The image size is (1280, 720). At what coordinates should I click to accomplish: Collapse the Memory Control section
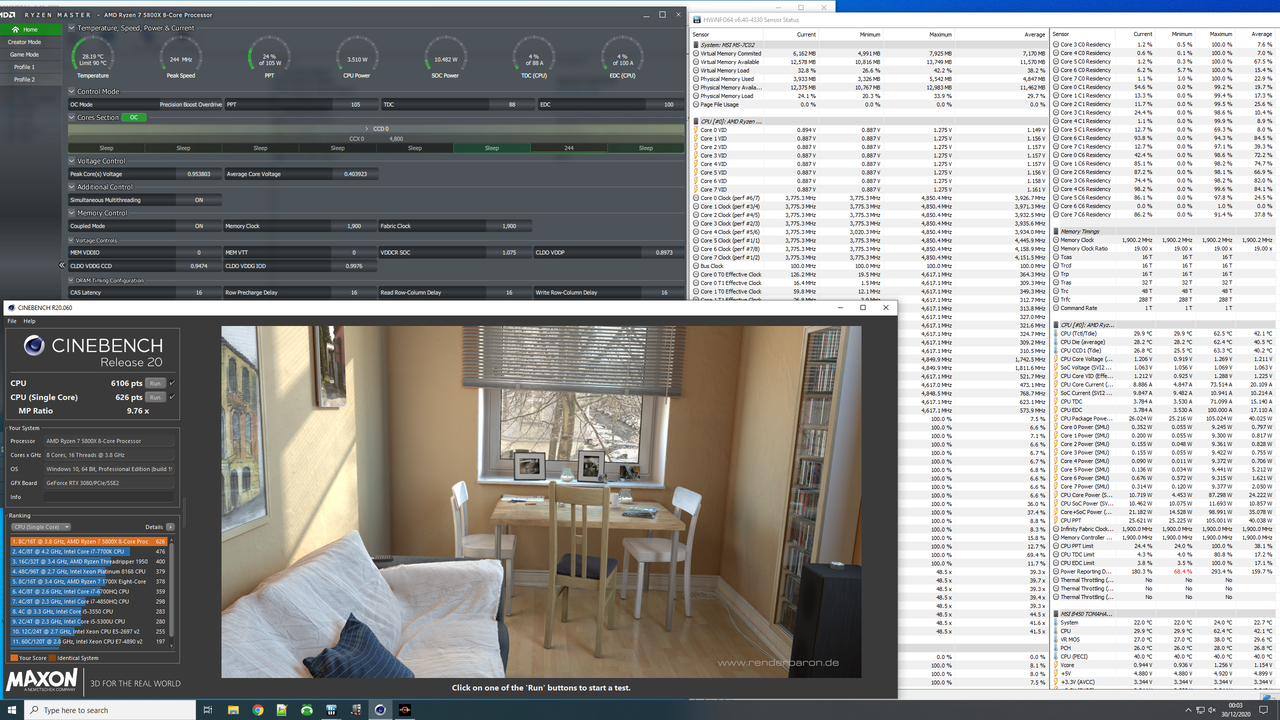pos(72,213)
